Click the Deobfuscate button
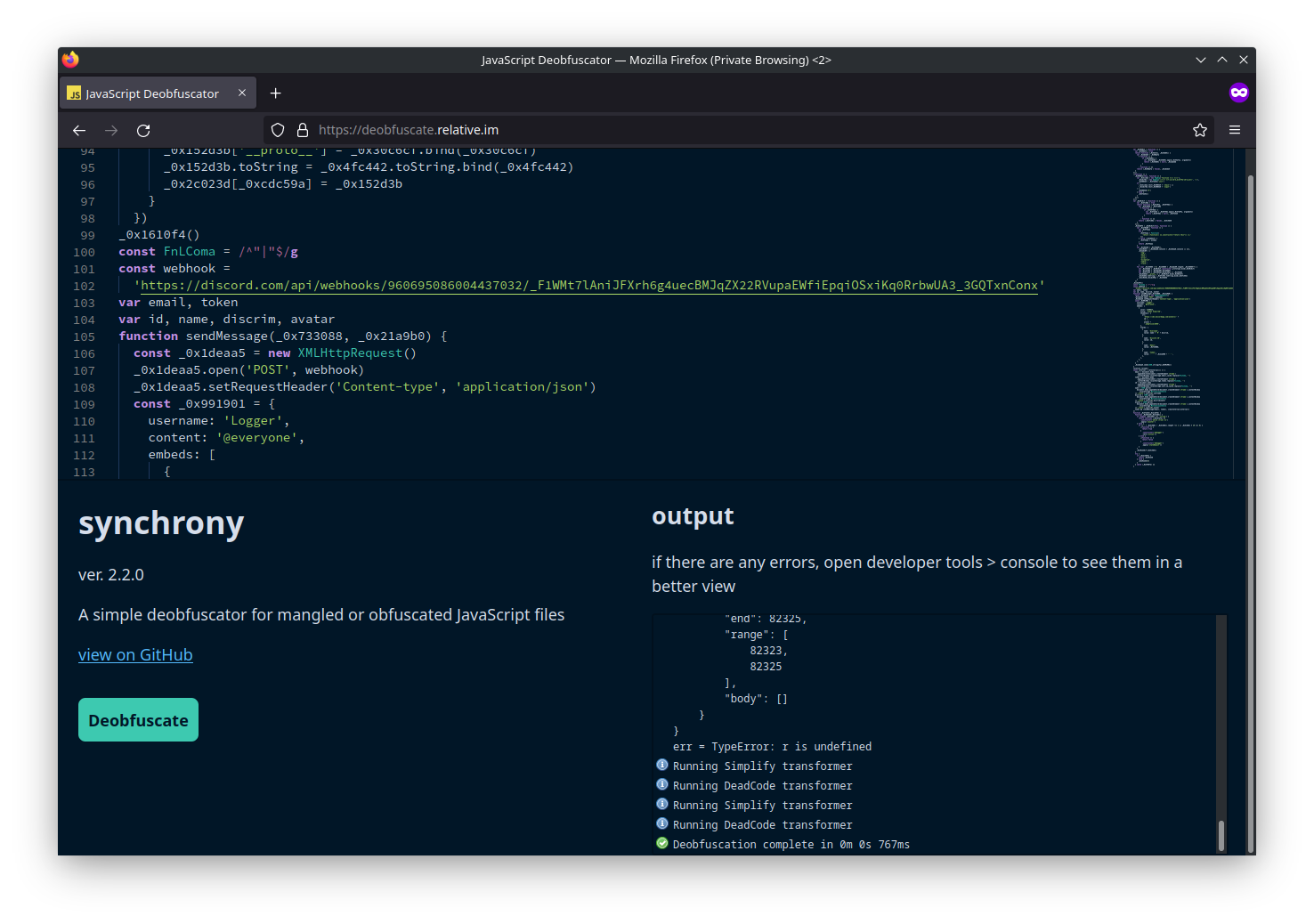1314x924 pixels. 138,720
